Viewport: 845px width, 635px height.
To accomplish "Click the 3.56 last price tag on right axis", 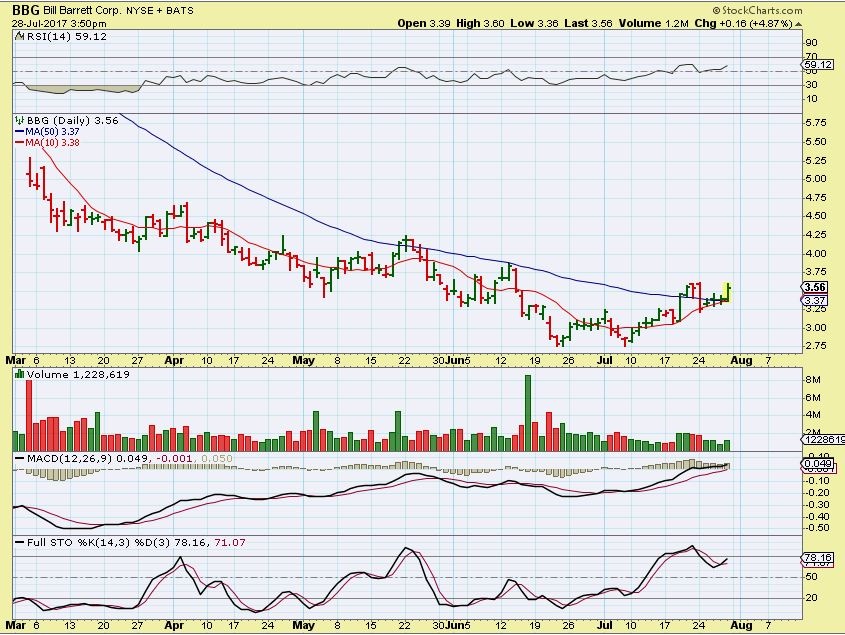I will pyautogui.click(x=813, y=286).
